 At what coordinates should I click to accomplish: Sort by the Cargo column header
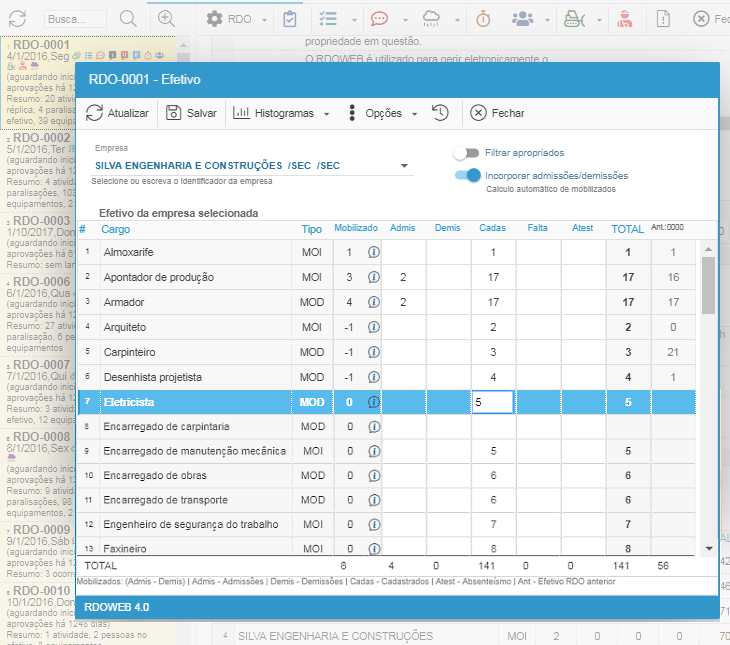[x=116, y=229]
